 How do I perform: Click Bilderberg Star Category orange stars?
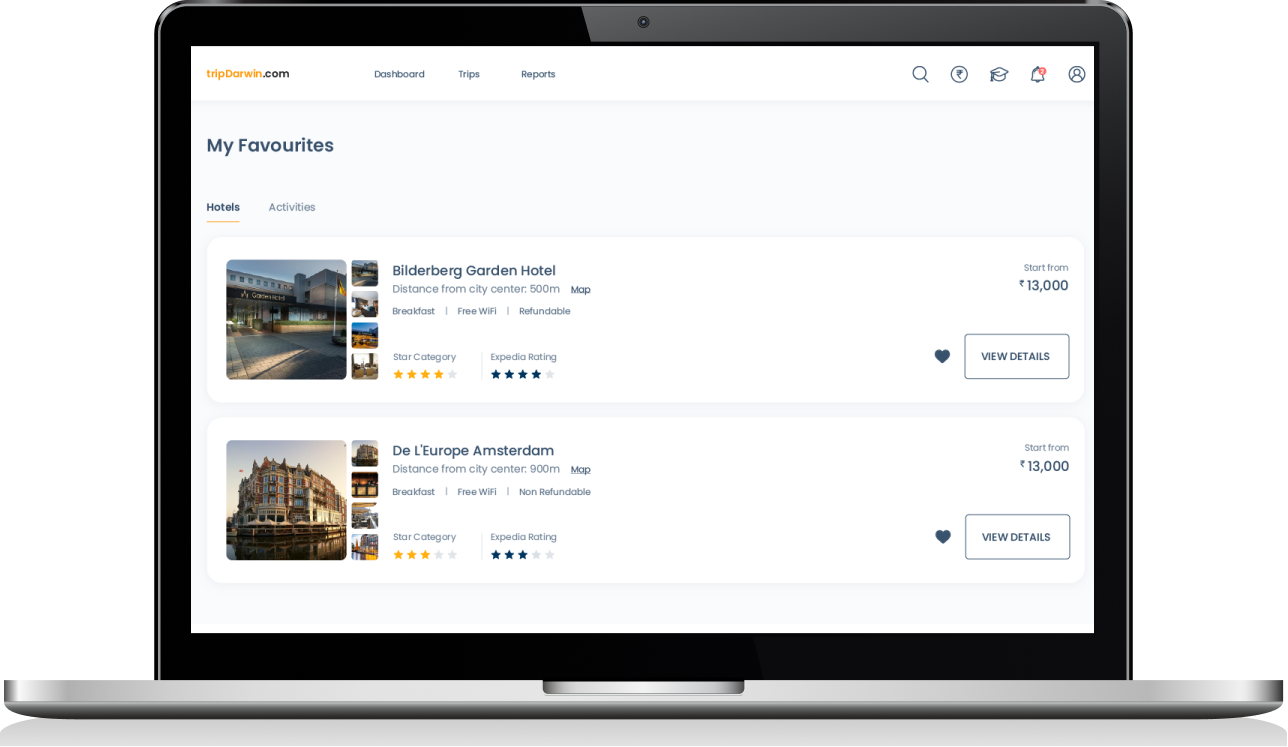click(425, 374)
